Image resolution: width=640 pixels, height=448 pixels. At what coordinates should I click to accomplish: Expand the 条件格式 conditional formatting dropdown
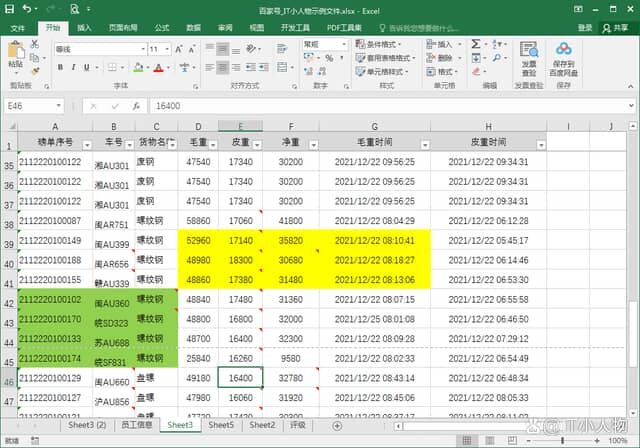click(380, 45)
